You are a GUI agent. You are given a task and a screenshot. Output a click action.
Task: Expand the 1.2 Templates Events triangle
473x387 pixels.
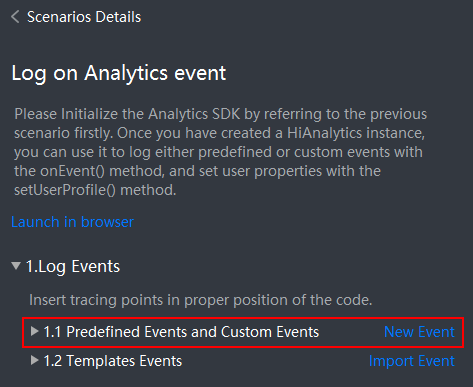34,360
